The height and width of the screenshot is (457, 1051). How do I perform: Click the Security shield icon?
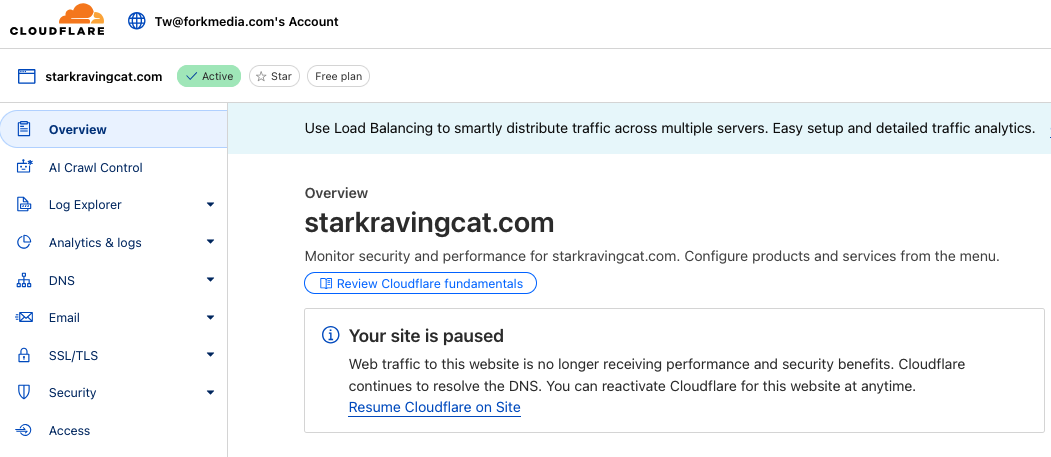25,393
